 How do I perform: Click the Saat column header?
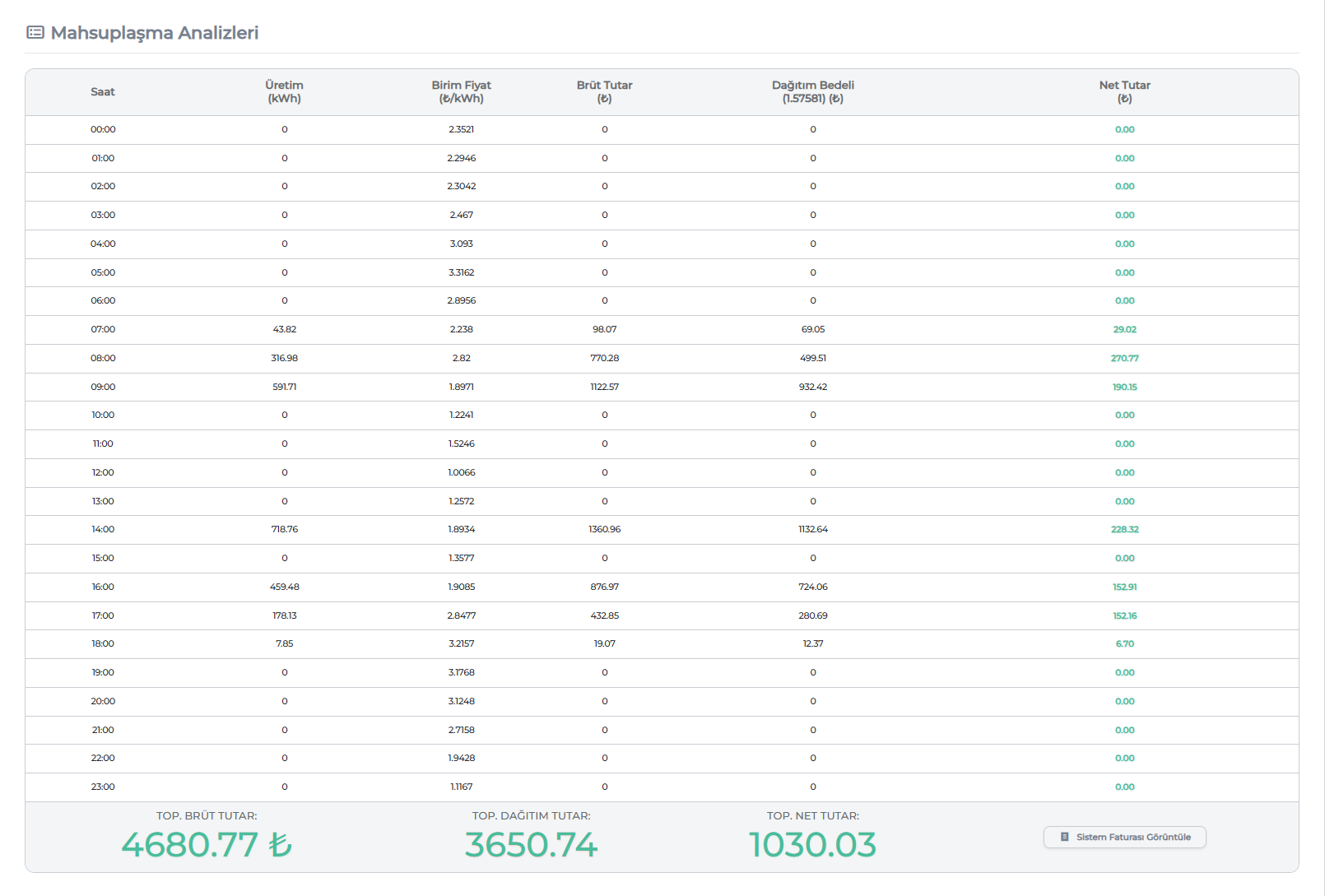pos(103,92)
